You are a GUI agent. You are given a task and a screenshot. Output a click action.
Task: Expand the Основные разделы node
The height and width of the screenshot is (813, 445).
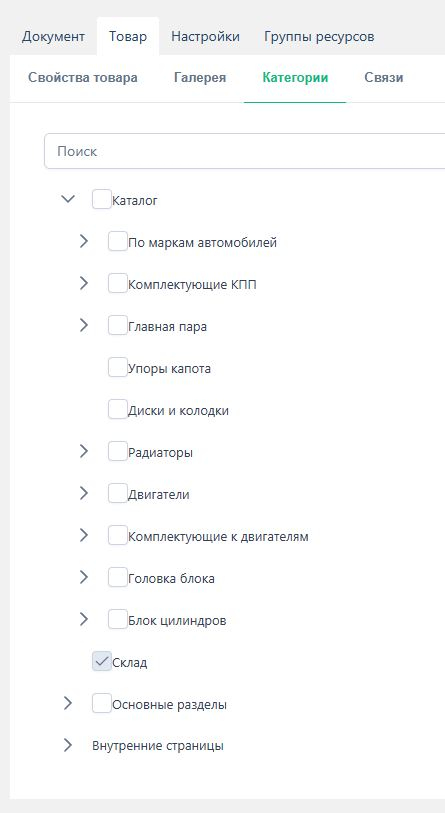tap(68, 704)
